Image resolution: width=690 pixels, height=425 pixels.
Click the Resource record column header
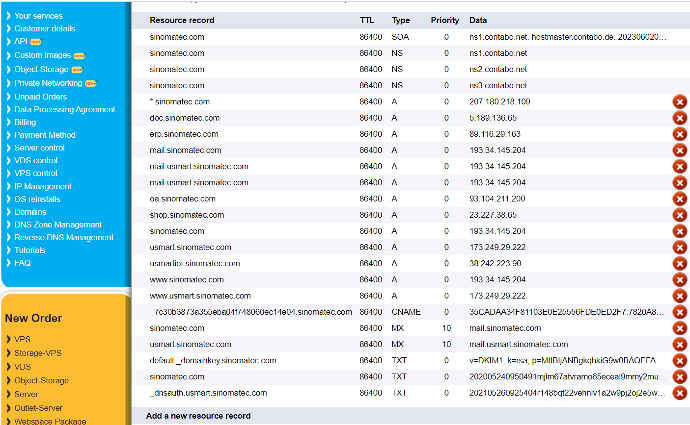point(182,20)
